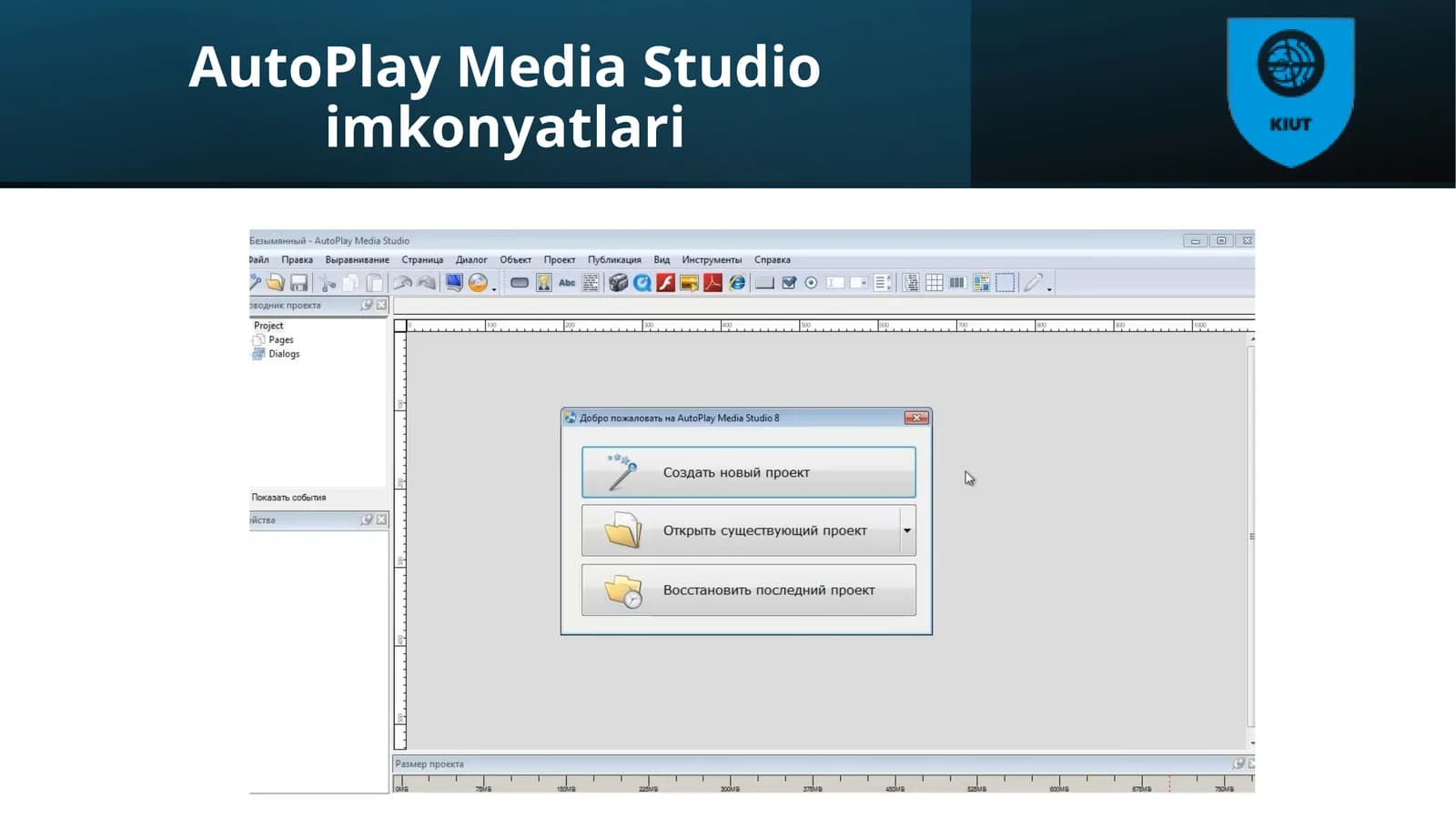
Task: Insert a Progress bar object icon
Action: (x=957, y=283)
